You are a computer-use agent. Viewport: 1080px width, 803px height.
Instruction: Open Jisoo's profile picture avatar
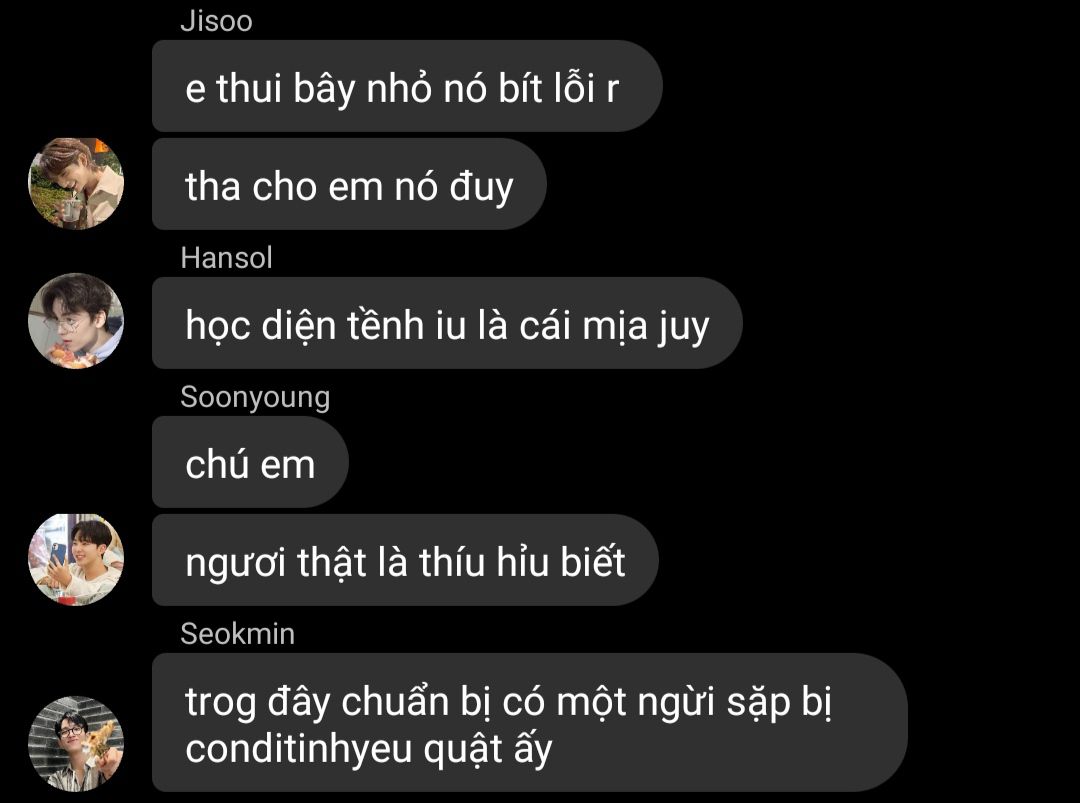(x=76, y=183)
